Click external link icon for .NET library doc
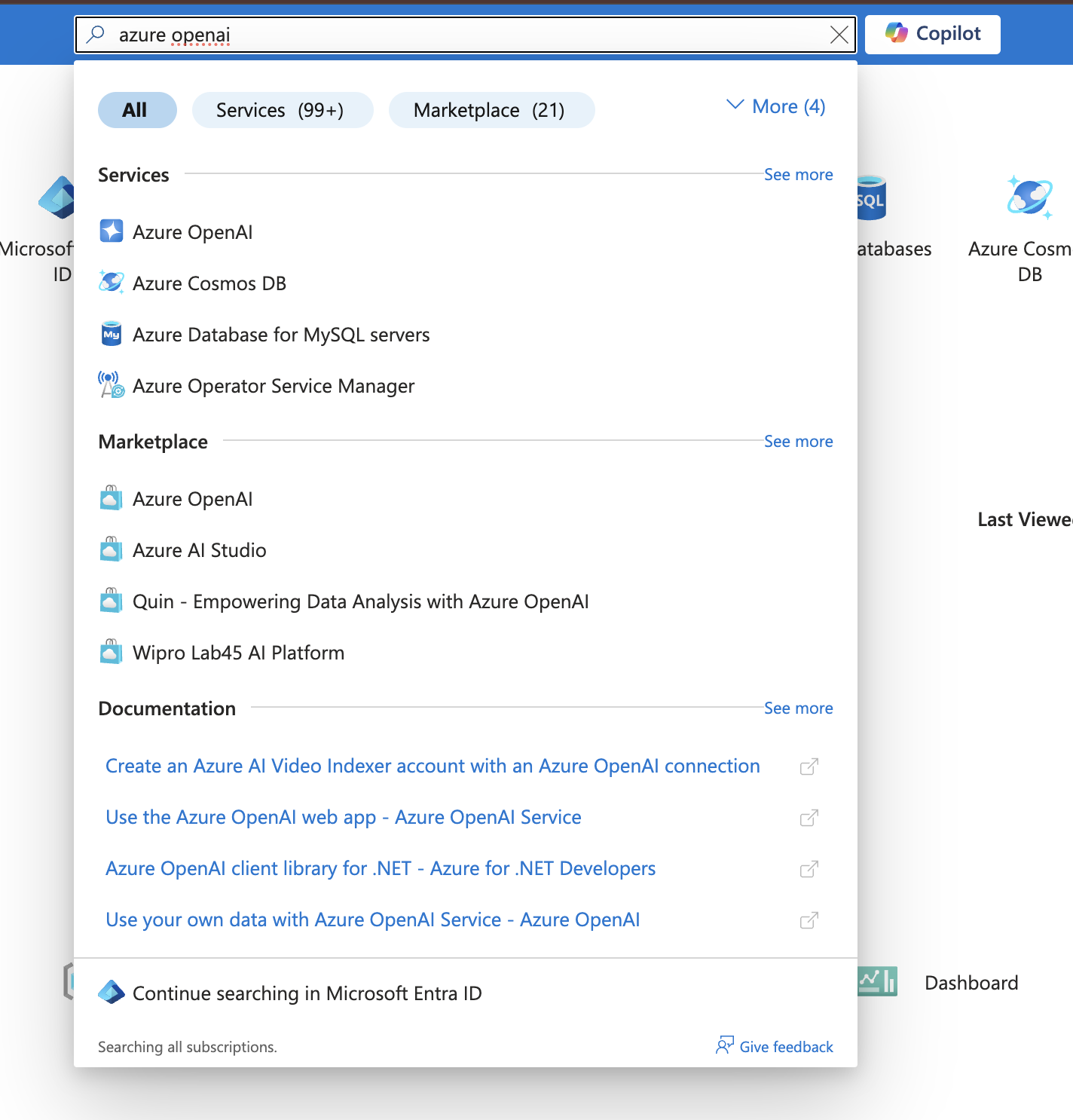1073x1120 pixels. coord(809,869)
